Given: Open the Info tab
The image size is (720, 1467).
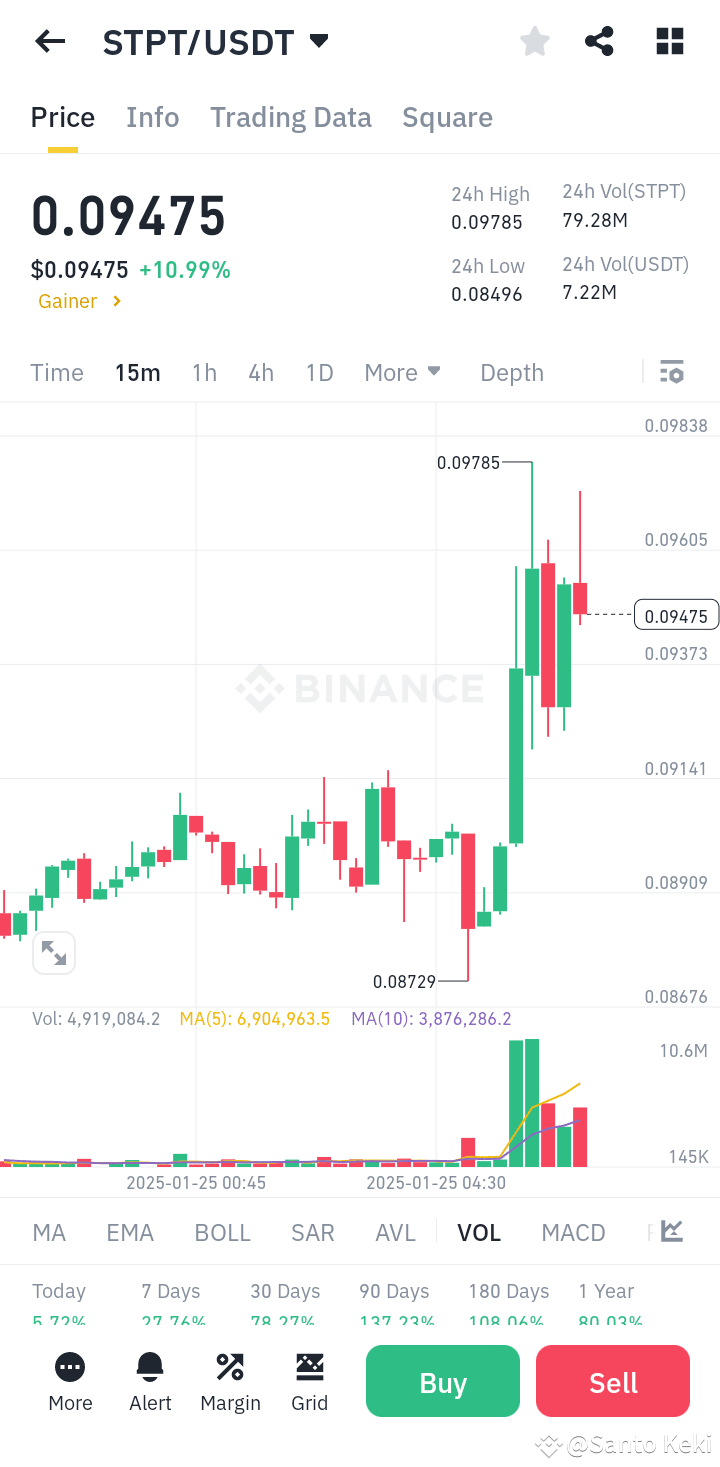Looking at the screenshot, I should pyautogui.click(x=152, y=117).
